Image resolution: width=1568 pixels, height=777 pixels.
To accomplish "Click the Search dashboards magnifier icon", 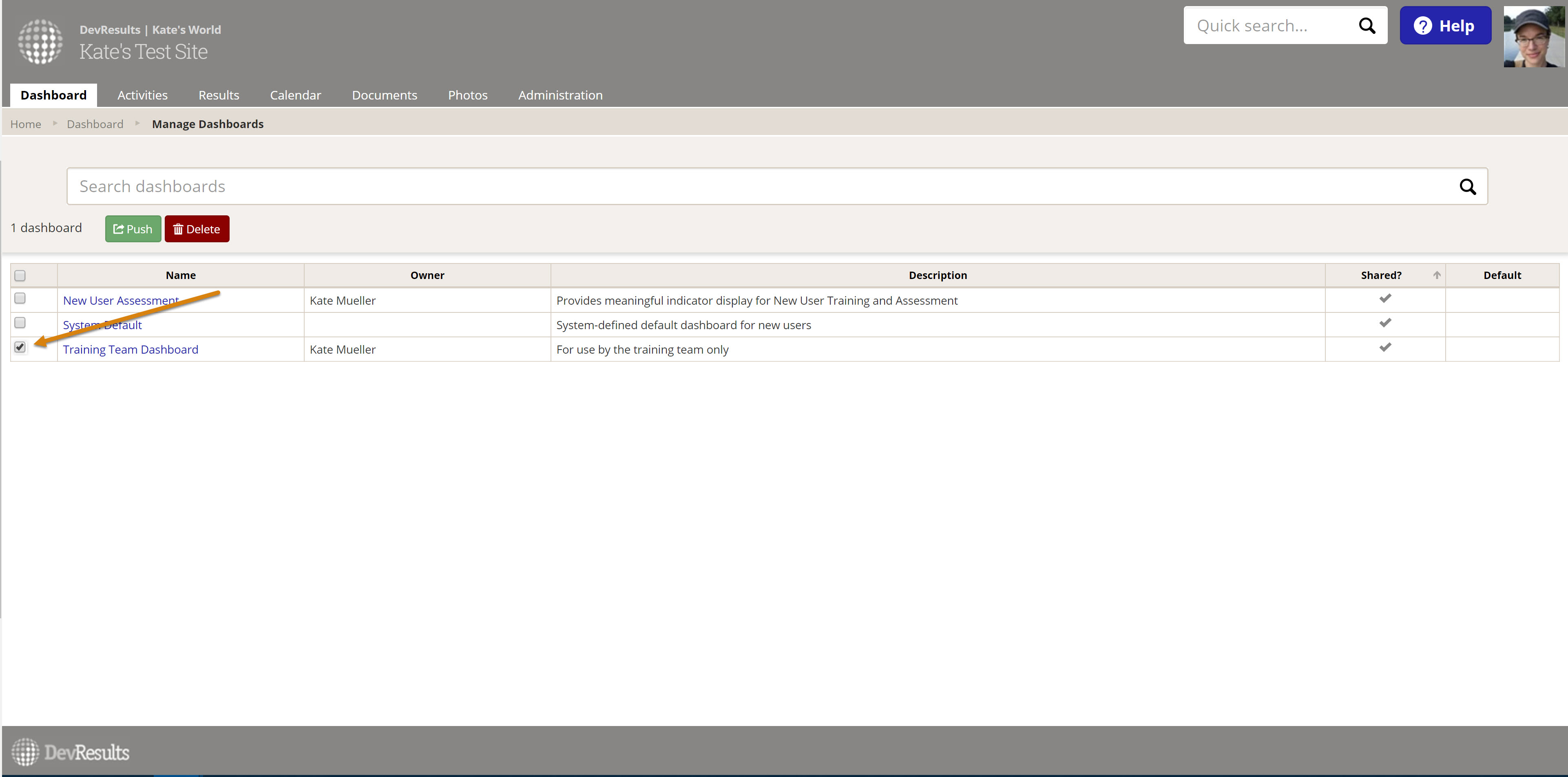I will (1467, 187).
